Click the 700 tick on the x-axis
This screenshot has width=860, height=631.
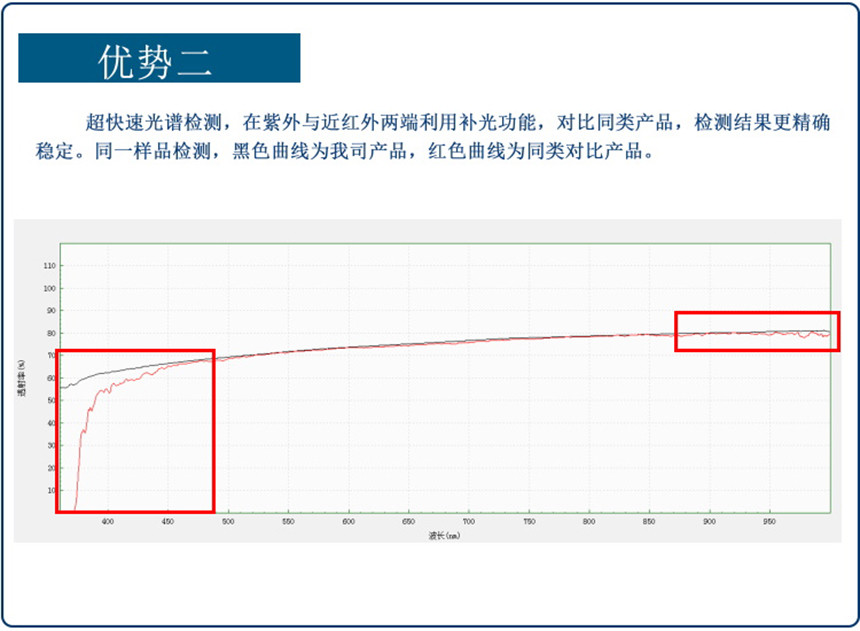(x=468, y=522)
